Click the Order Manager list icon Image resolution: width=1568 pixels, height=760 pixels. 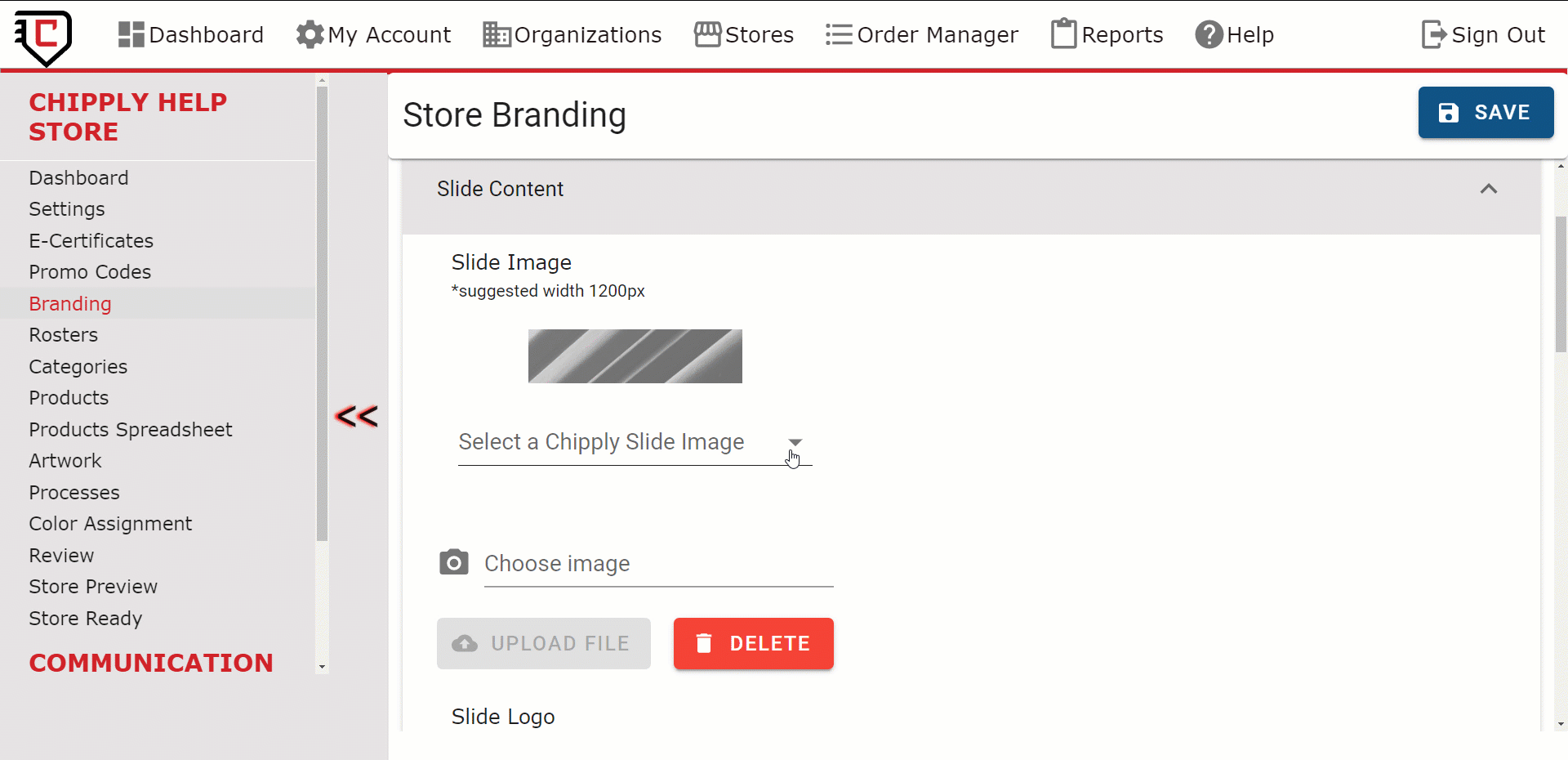click(x=839, y=34)
